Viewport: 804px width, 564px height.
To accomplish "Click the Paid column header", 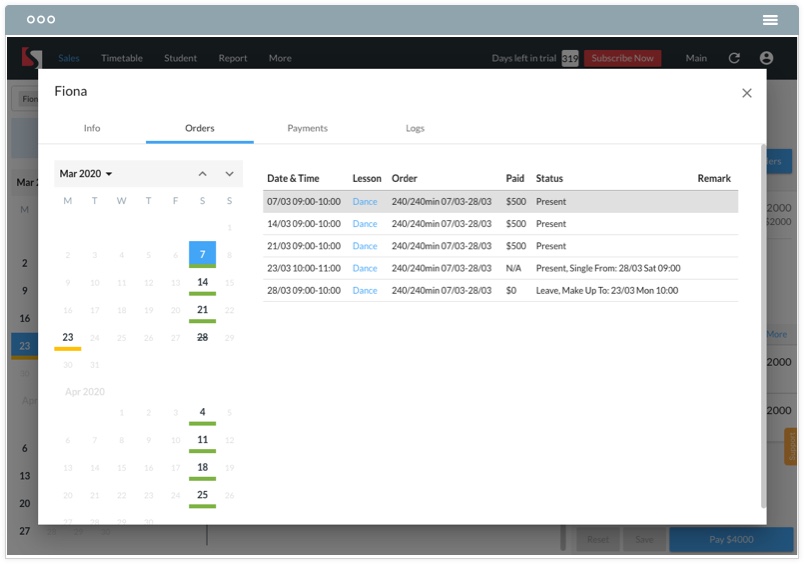I will (x=515, y=178).
